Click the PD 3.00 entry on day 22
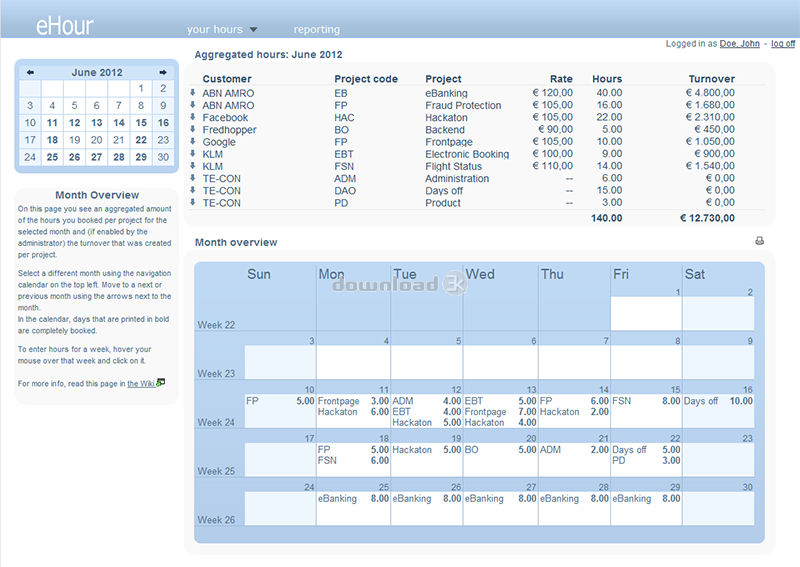 click(646, 460)
